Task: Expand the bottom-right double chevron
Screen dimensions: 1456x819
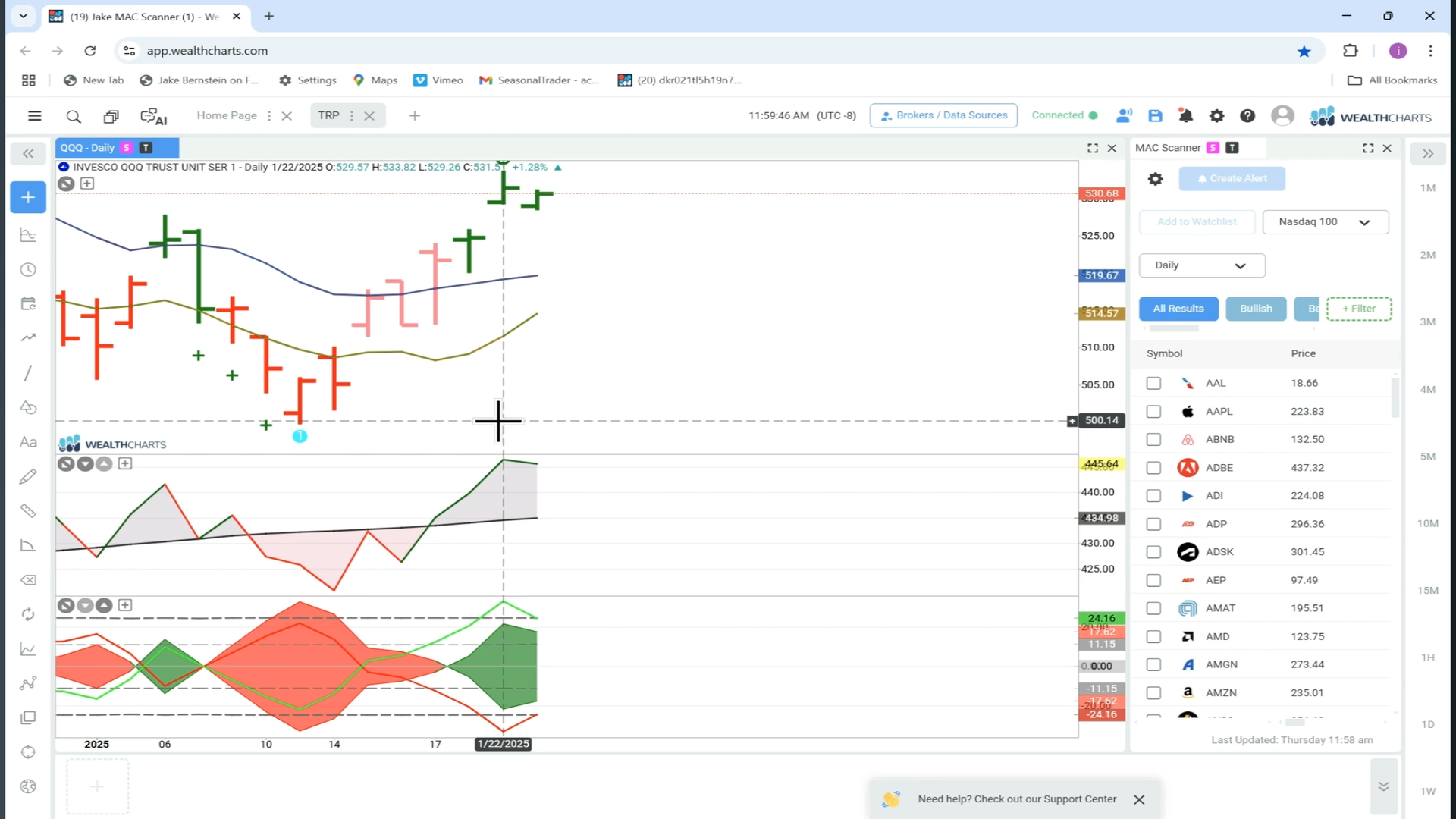Action: (x=1383, y=786)
